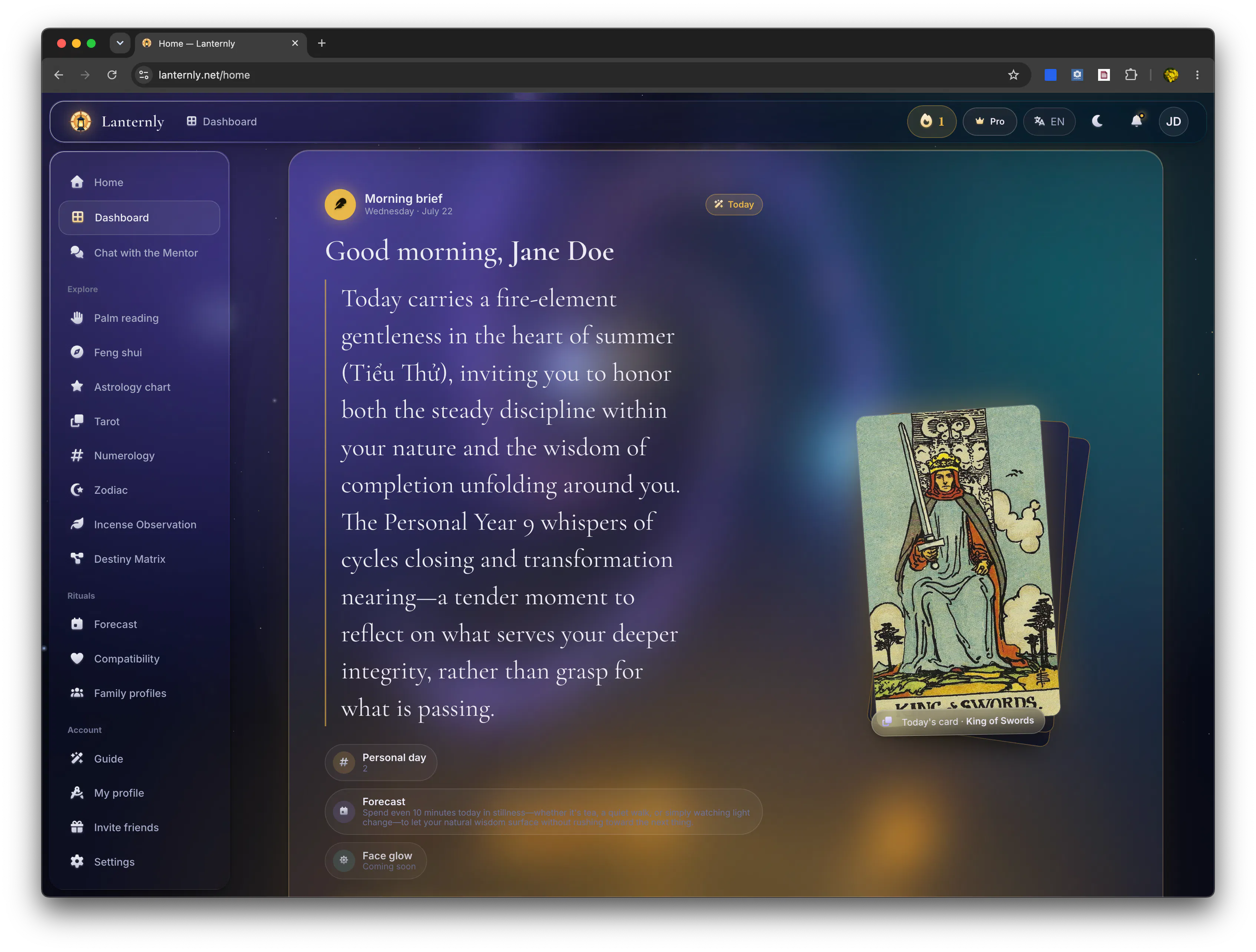This screenshot has height=952, width=1256.
Task: Open the Dashboard link in top bar
Action: click(x=222, y=122)
